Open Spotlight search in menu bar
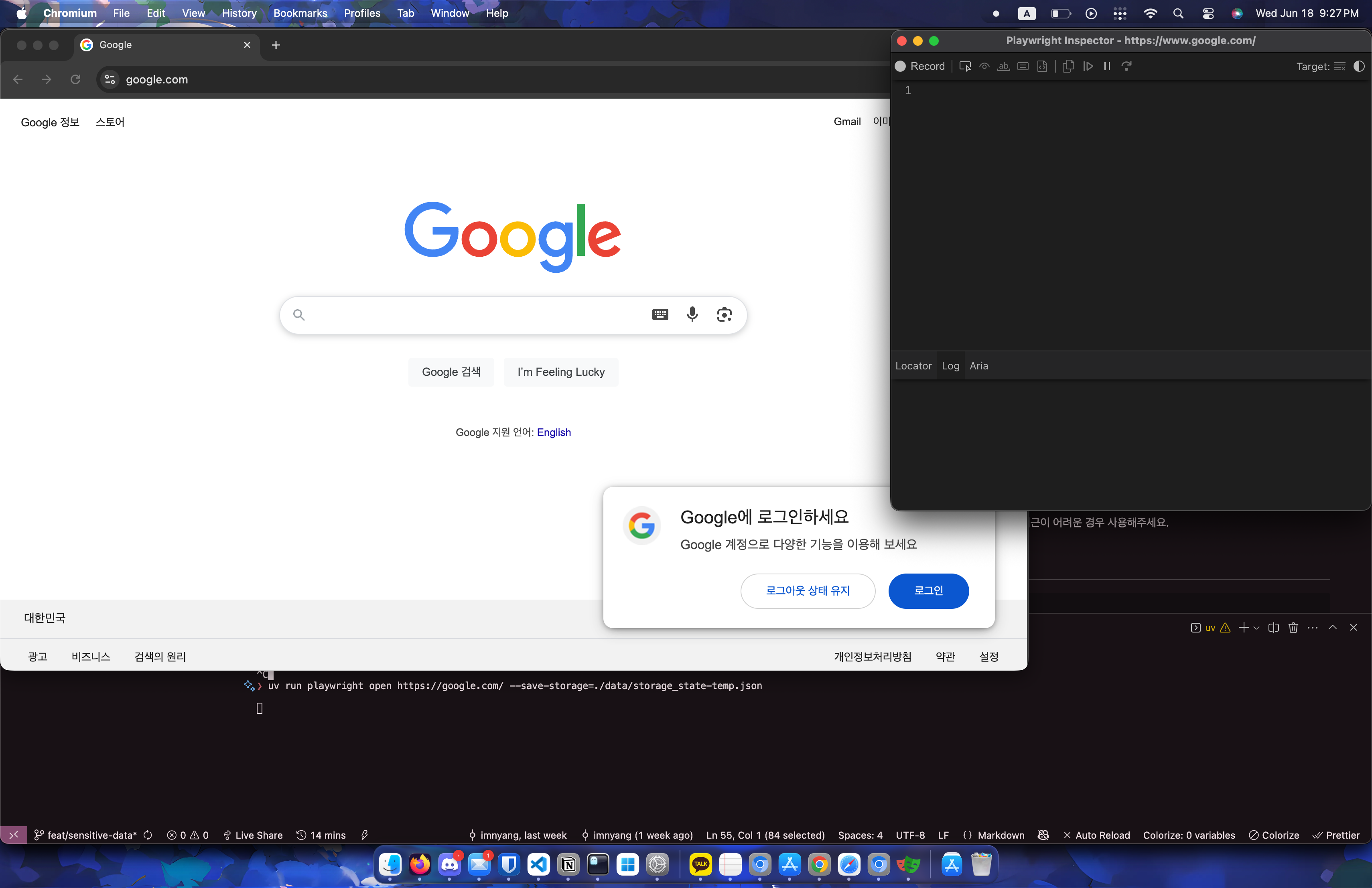The height and width of the screenshot is (888, 1372). (x=1178, y=13)
